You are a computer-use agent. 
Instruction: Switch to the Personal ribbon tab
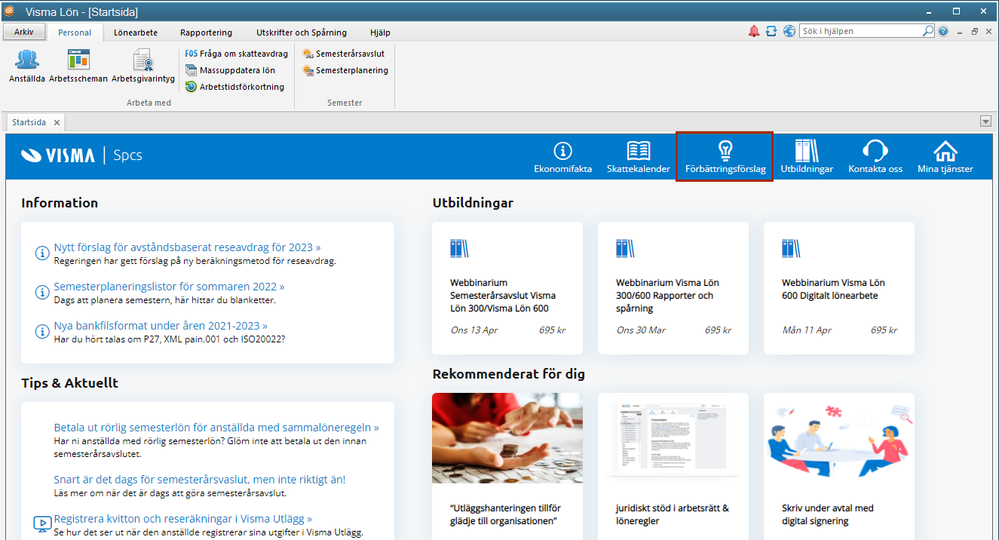tap(75, 32)
